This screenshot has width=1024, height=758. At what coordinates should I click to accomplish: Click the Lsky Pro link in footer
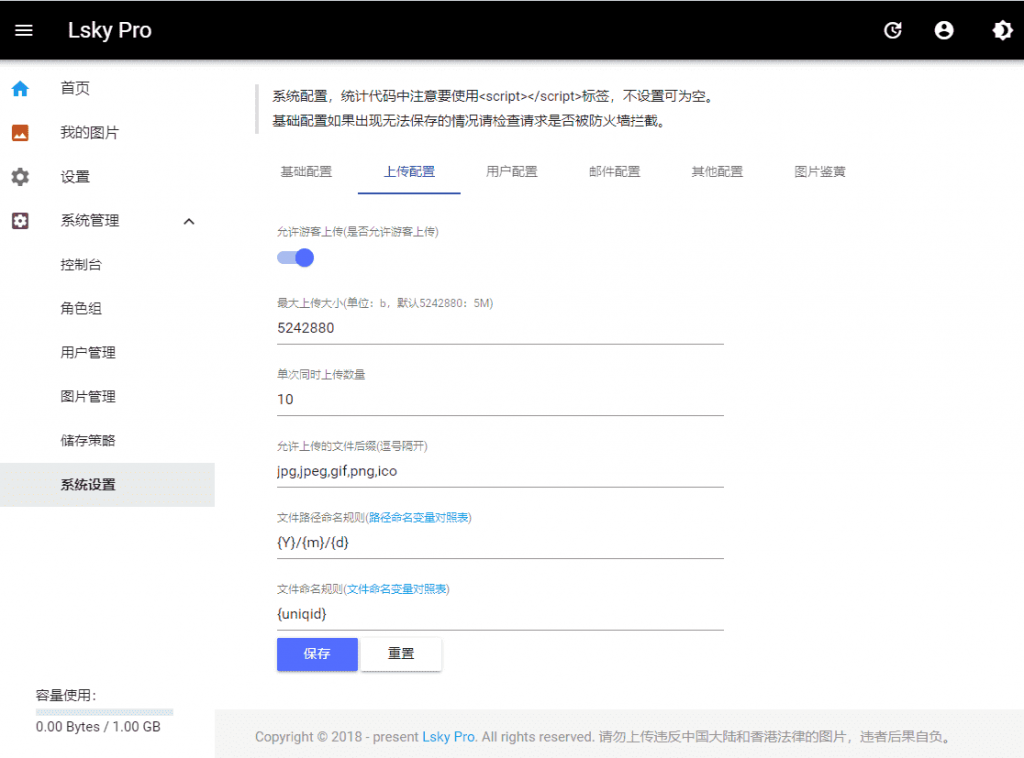448,736
